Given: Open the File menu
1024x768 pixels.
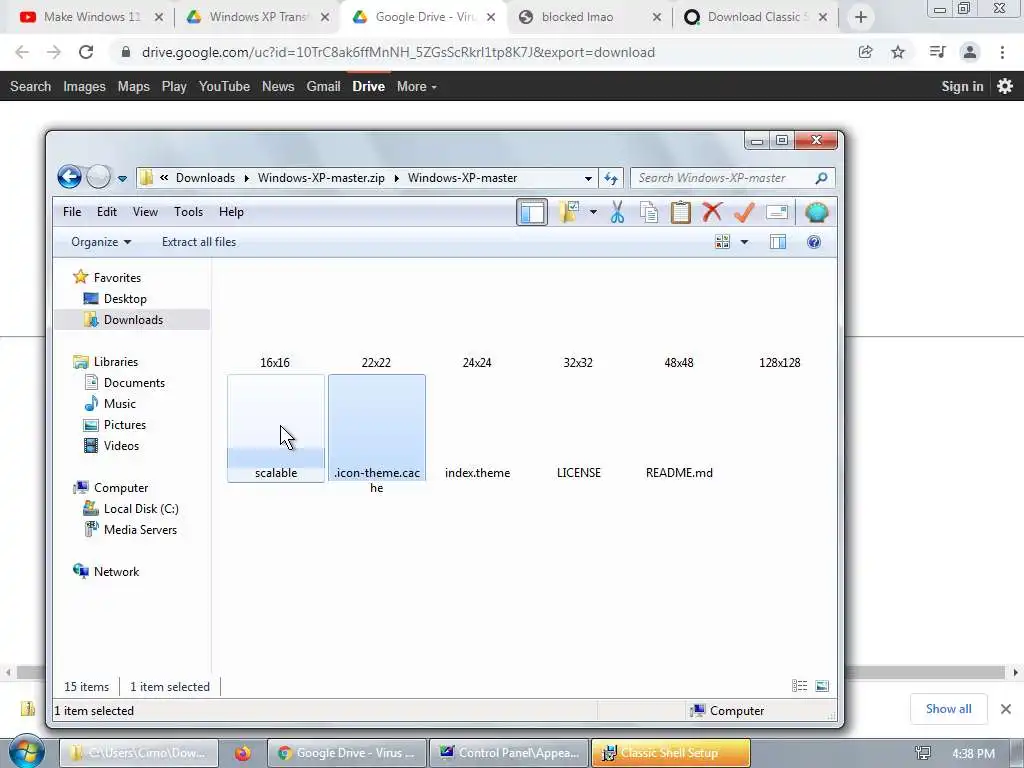Looking at the screenshot, I should pyautogui.click(x=72, y=212).
